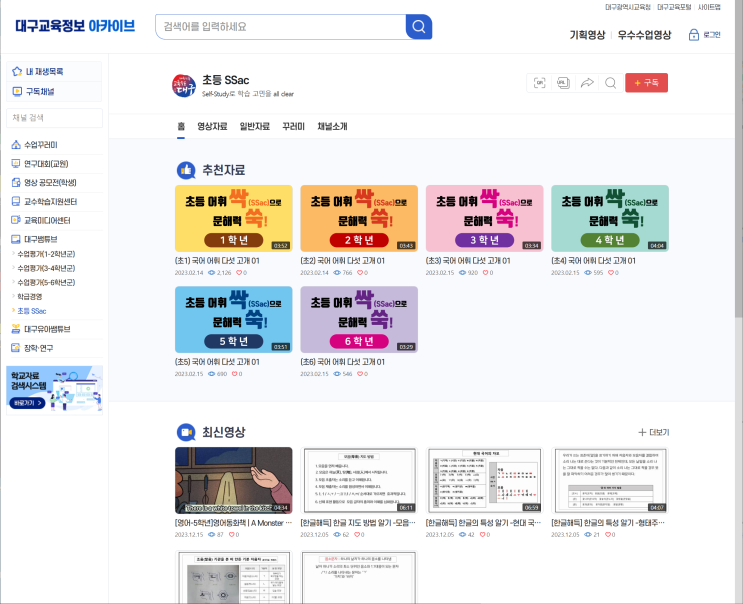Click 더보기 for latest videos
The width and height of the screenshot is (743, 604).
point(653,432)
